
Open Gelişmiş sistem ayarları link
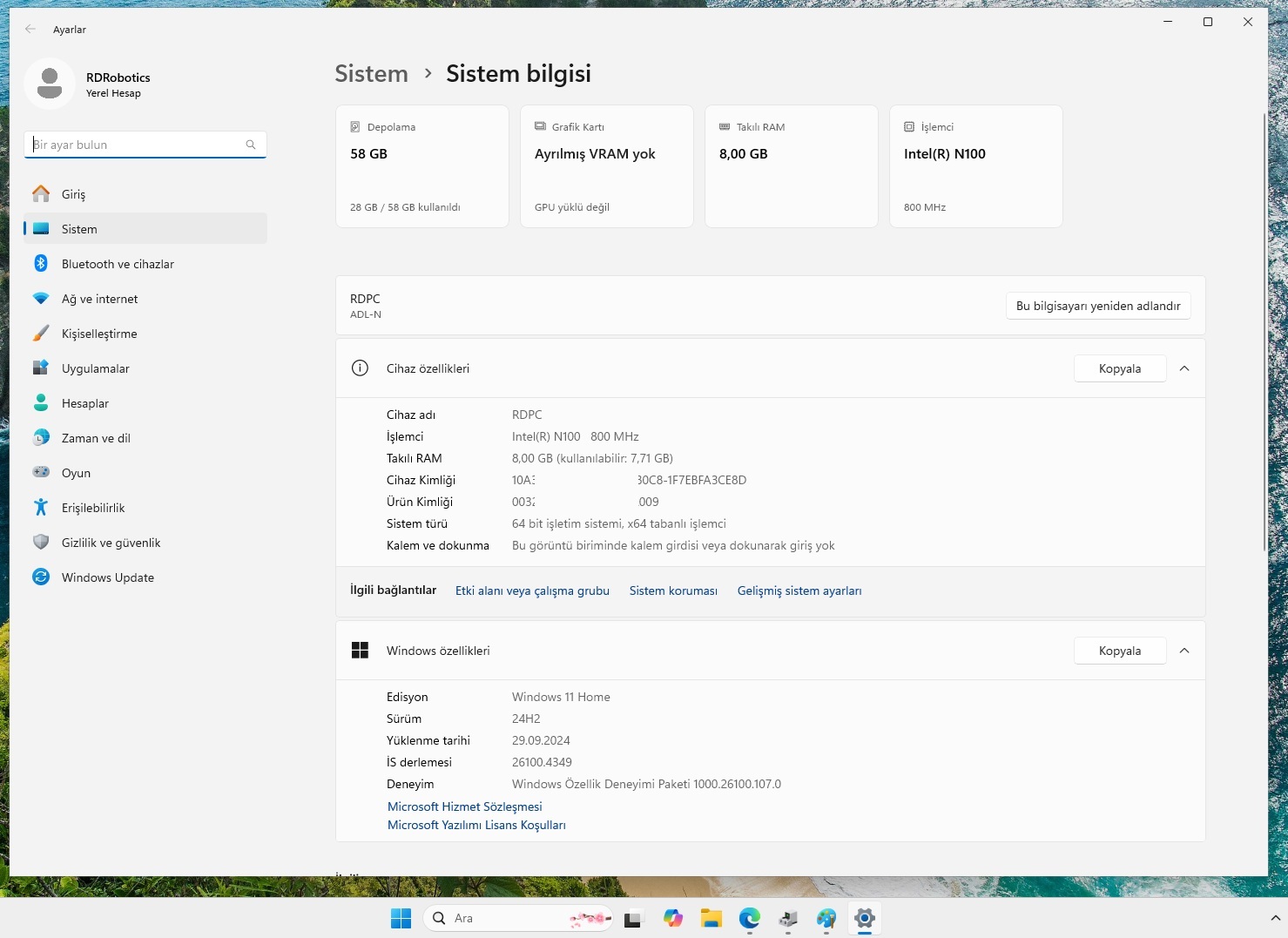coord(799,590)
